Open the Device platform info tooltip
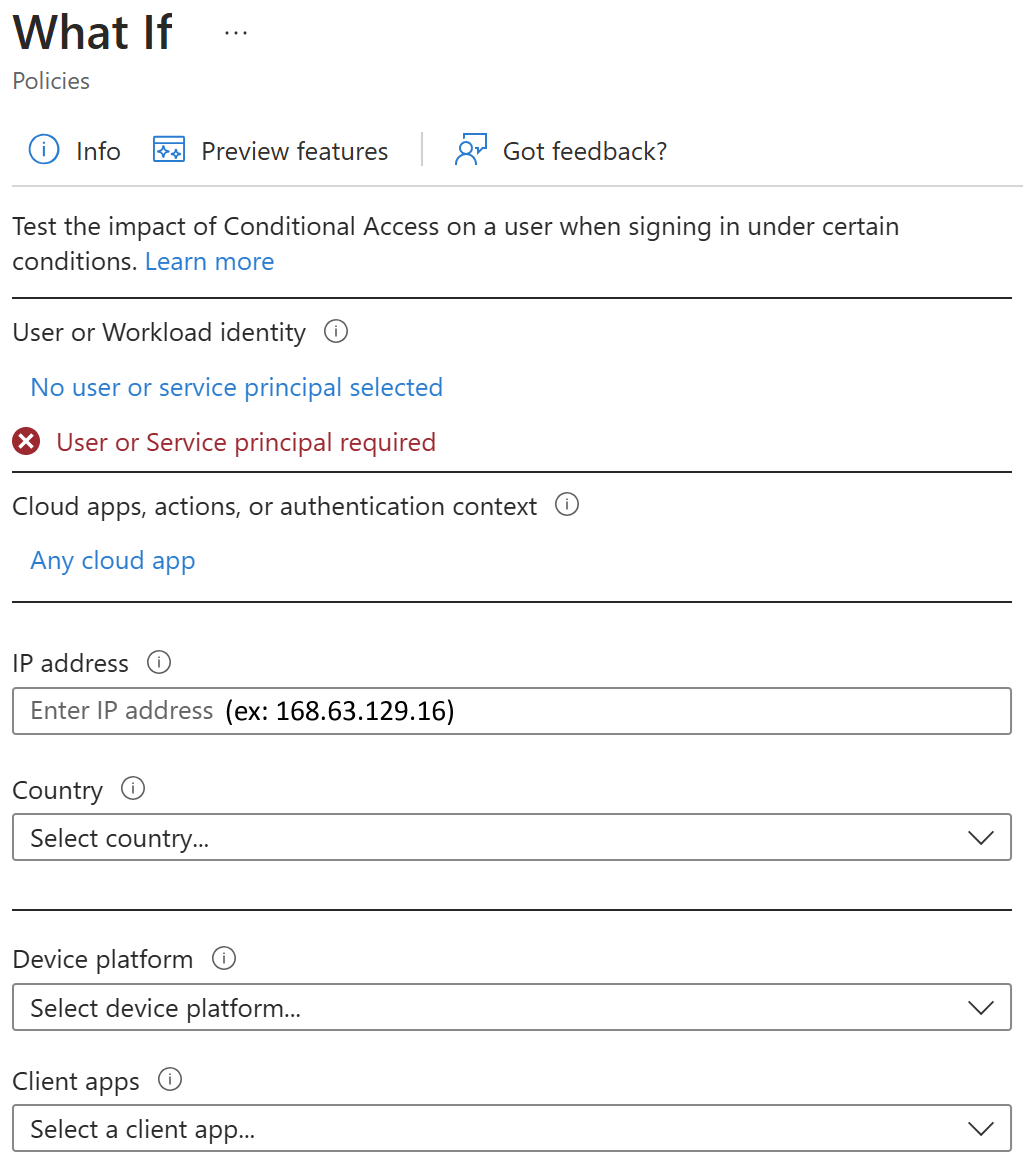 225,957
